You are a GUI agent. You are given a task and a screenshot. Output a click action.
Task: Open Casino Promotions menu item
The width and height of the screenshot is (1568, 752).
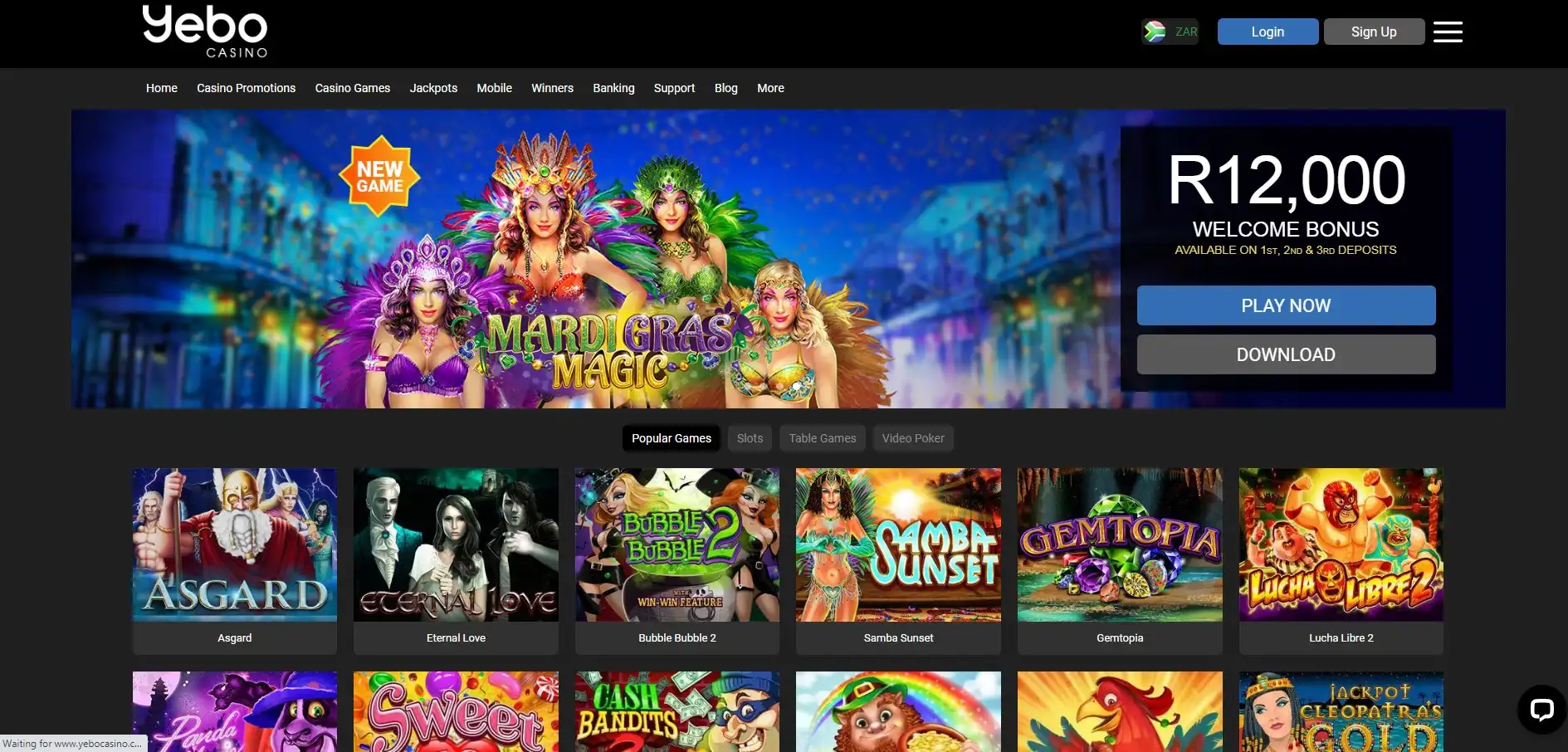pyautogui.click(x=246, y=88)
